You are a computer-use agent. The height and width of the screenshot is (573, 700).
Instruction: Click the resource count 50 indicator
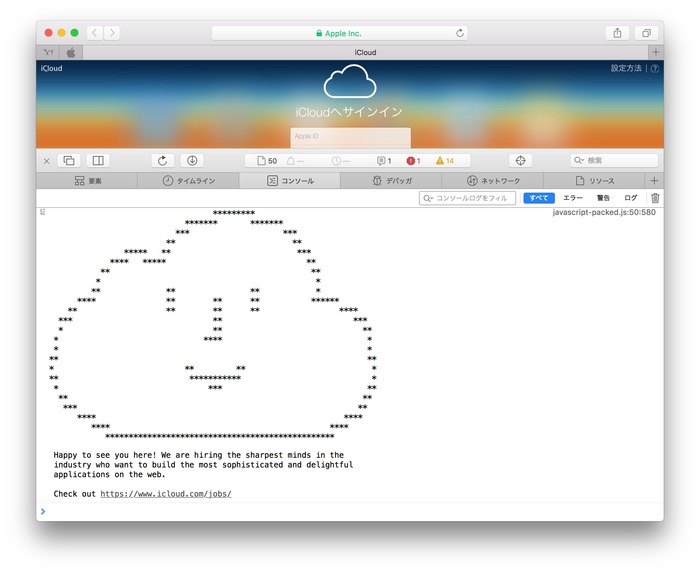(267, 161)
